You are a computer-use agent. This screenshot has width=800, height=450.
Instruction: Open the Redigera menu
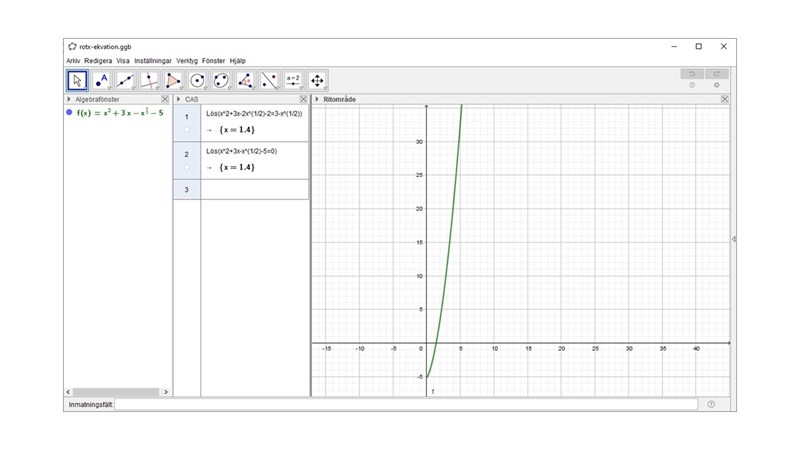(x=98, y=60)
